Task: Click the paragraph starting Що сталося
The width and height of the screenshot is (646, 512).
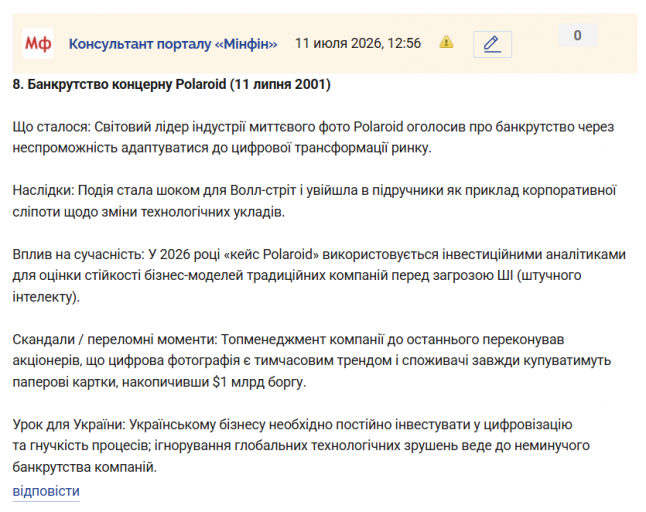Action: tap(313, 137)
